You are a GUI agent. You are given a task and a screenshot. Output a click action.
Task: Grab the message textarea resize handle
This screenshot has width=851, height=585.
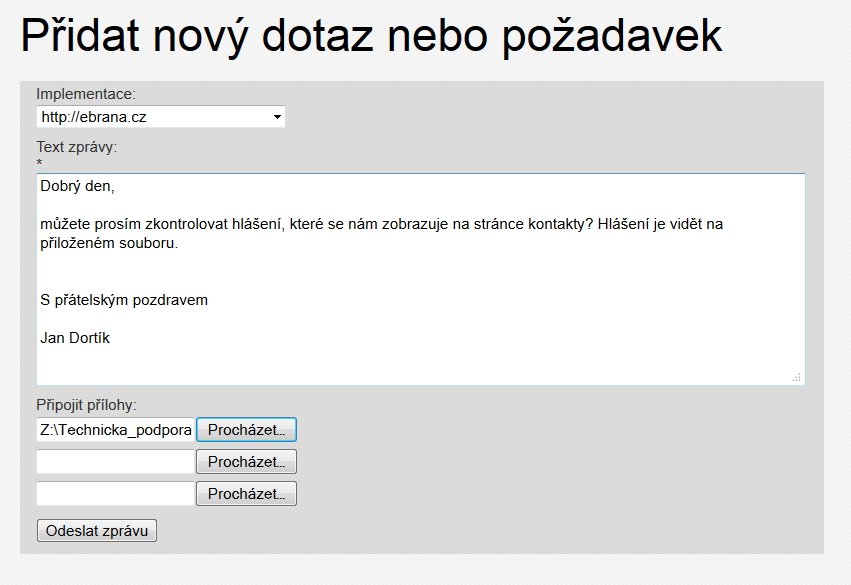point(797,377)
